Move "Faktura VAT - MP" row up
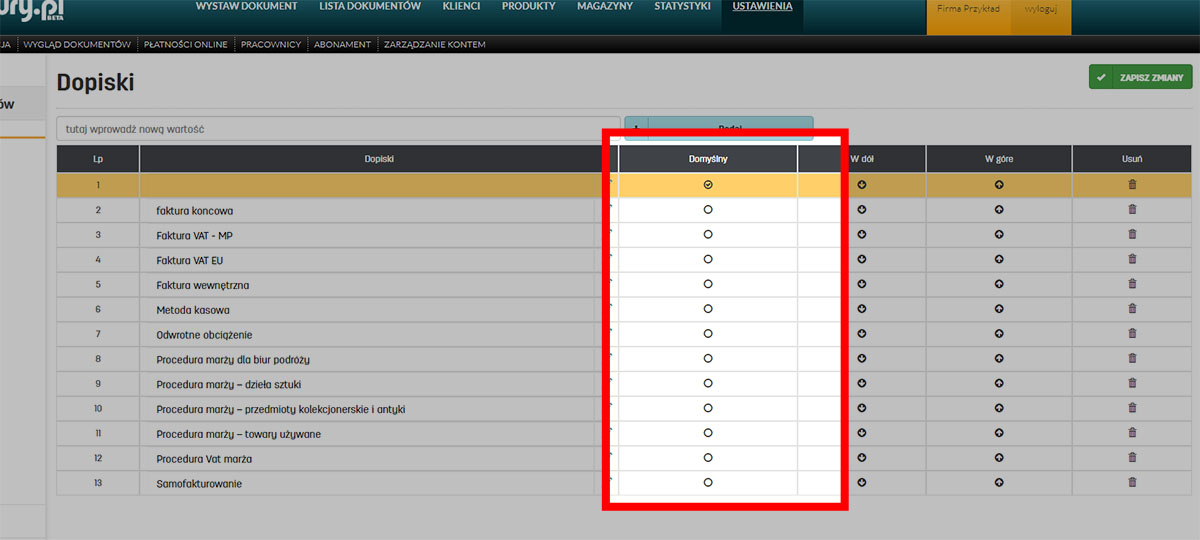The height and width of the screenshot is (540, 1200). (998, 235)
